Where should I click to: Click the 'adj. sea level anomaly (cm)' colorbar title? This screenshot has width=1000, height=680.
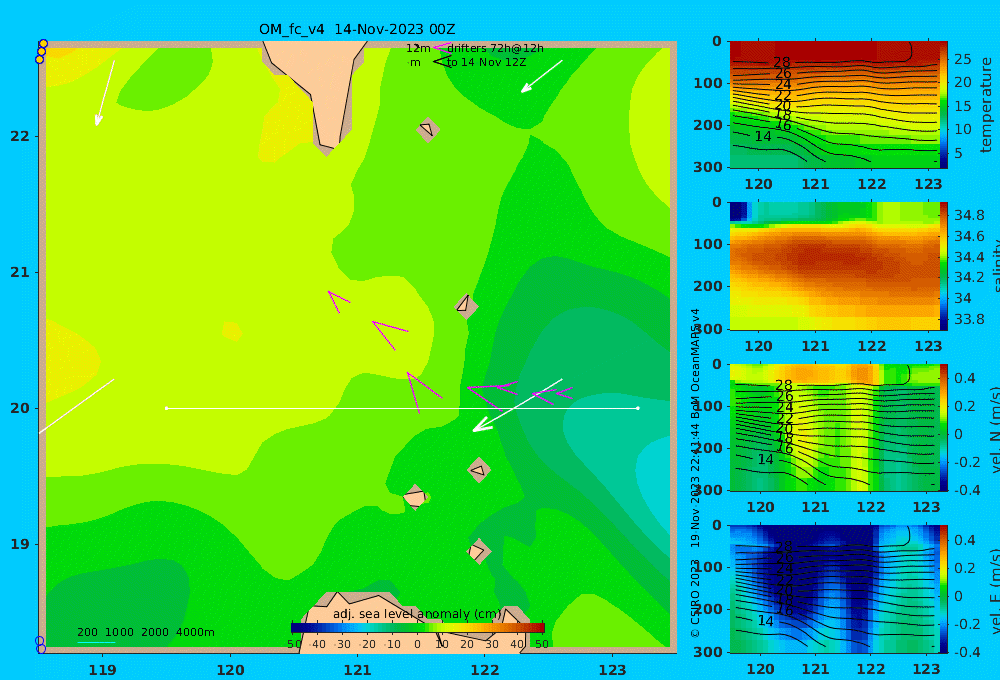(417, 614)
